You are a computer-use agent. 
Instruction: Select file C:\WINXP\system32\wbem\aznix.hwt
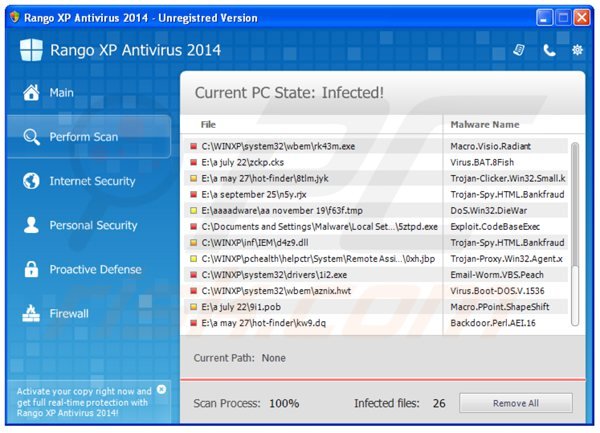point(276,291)
